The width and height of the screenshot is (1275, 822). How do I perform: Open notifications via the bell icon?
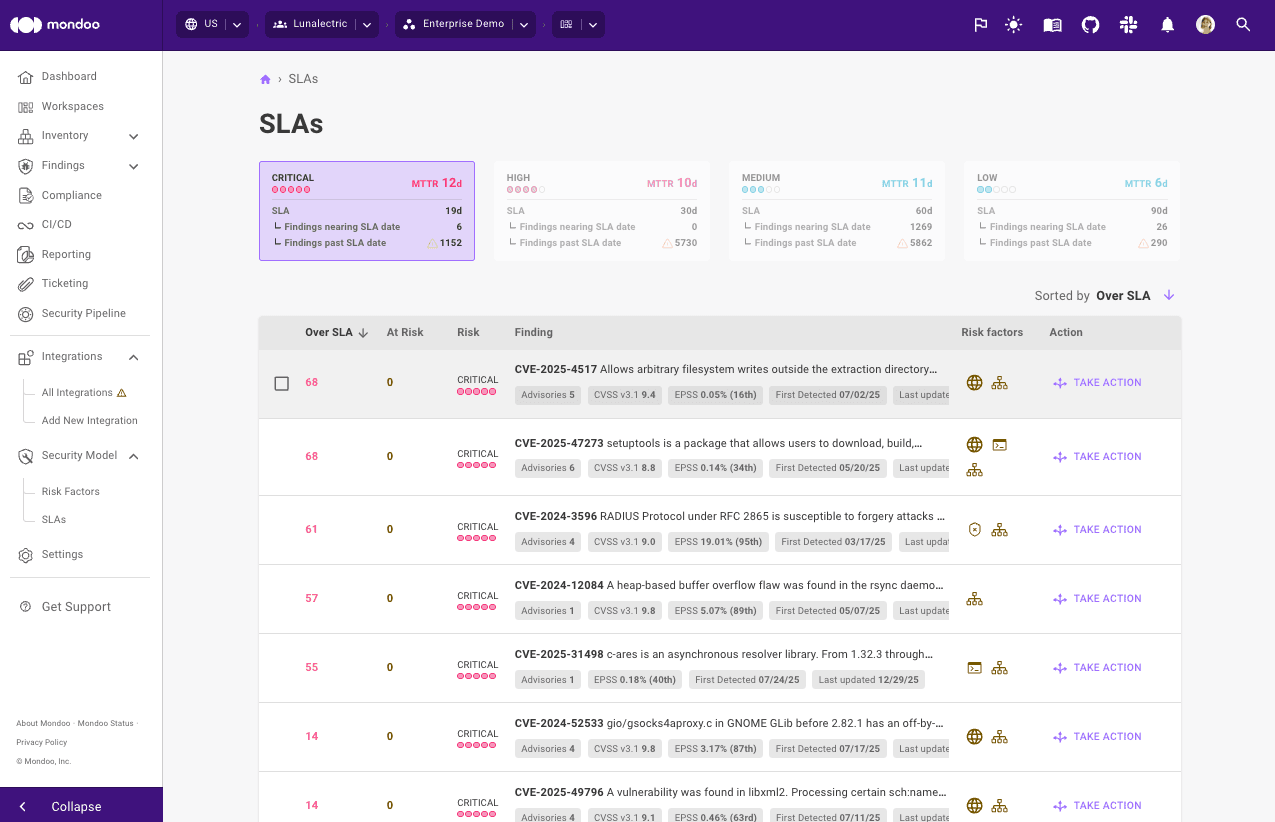click(x=1166, y=24)
